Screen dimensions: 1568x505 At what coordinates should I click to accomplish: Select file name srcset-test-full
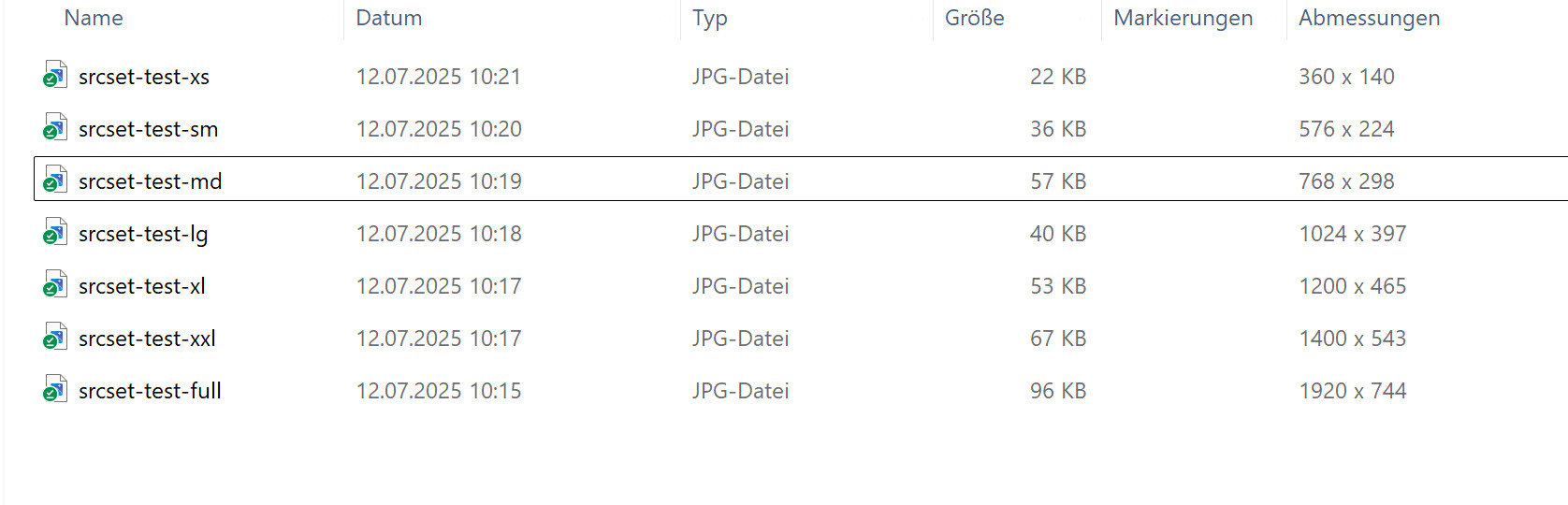tap(150, 391)
